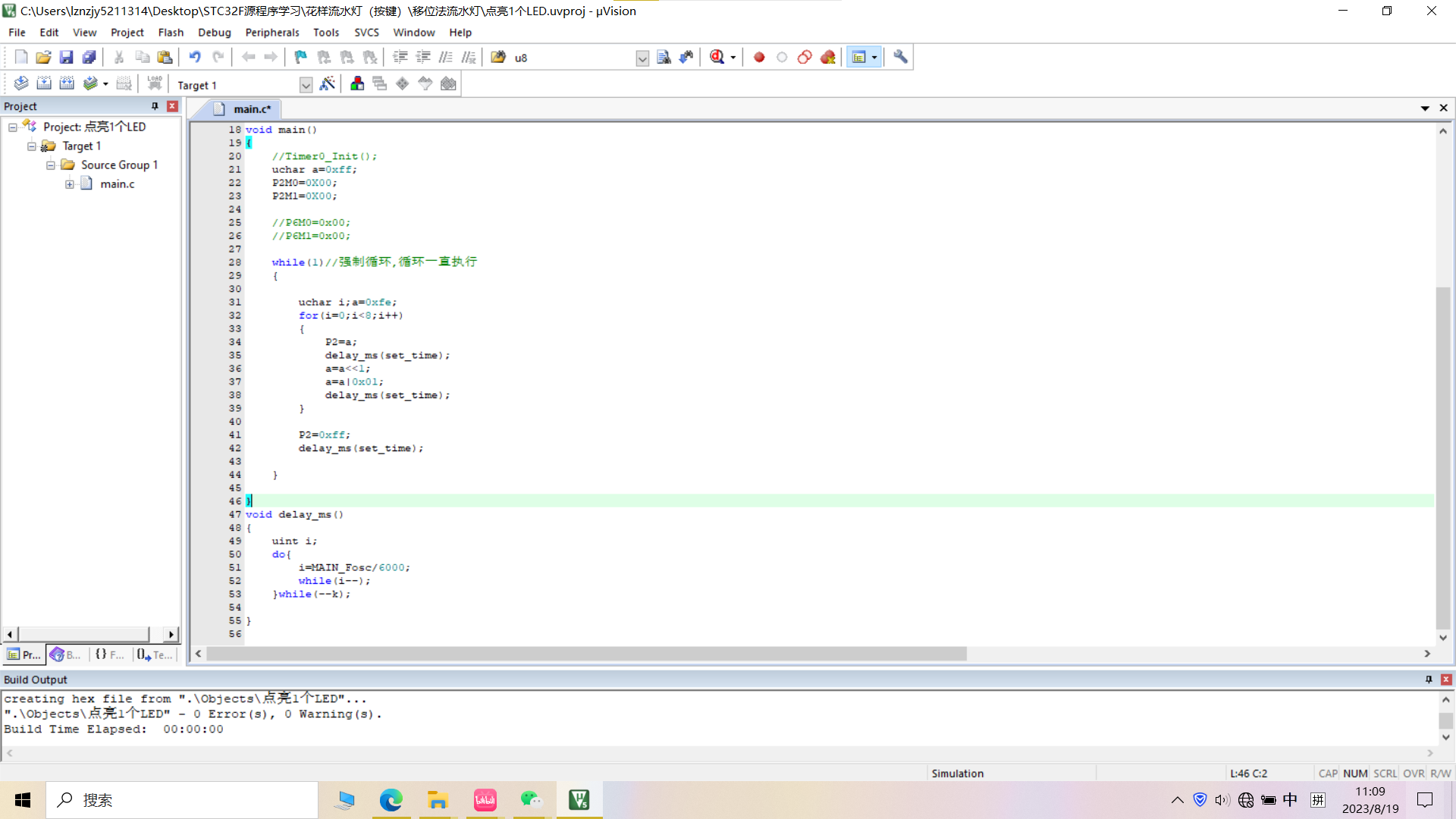This screenshot has width=1456, height=819.
Task: Open File Explorer from the taskbar
Action: tap(438, 800)
